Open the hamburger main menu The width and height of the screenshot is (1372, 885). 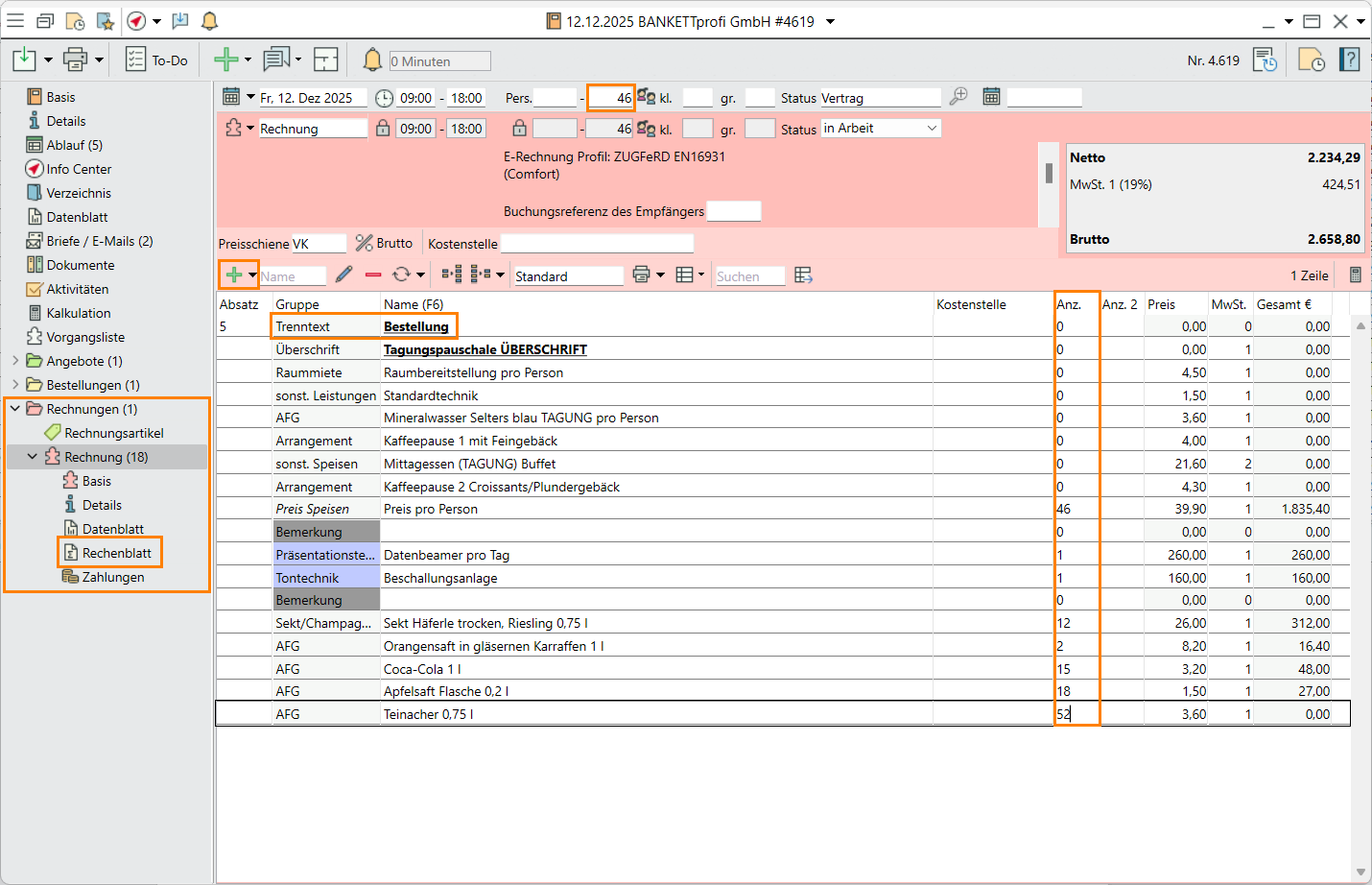tap(15, 21)
